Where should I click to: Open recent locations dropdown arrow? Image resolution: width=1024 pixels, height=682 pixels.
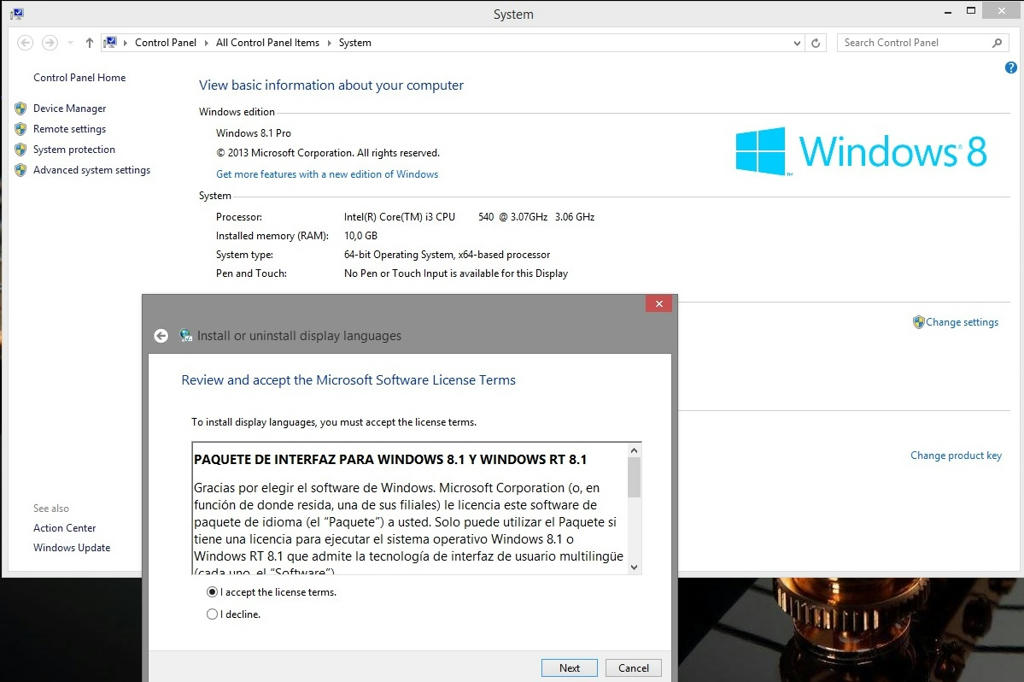(x=71, y=43)
